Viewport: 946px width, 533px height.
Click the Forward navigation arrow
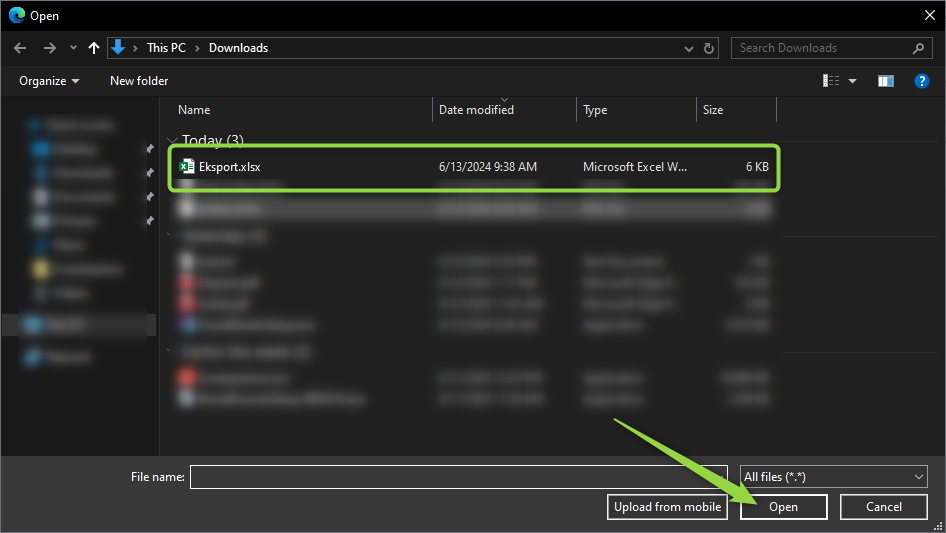49,48
